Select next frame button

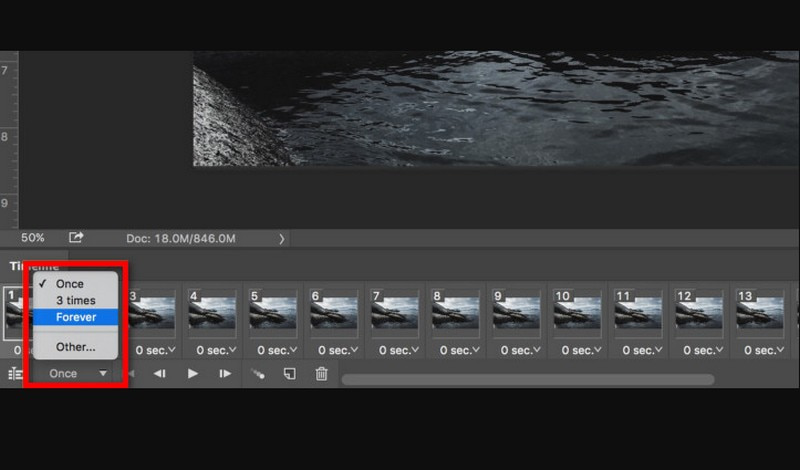225,374
